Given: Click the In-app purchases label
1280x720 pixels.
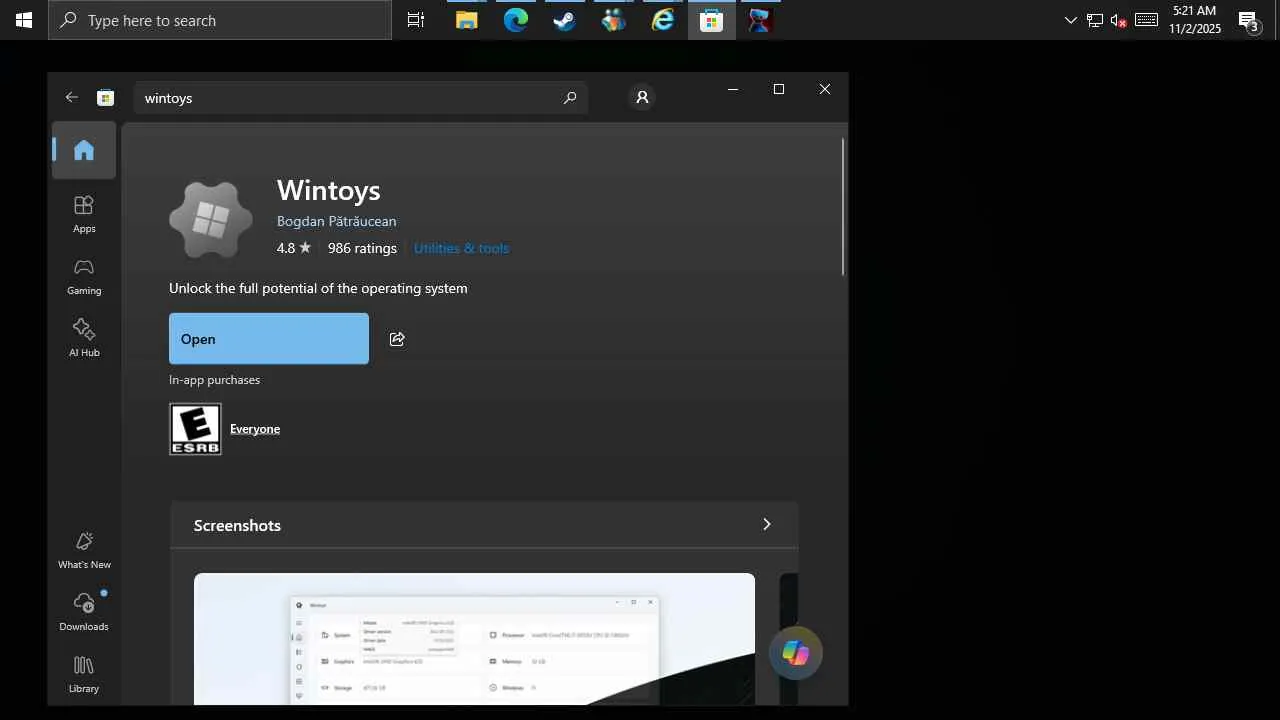Looking at the screenshot, I should 214,380.
